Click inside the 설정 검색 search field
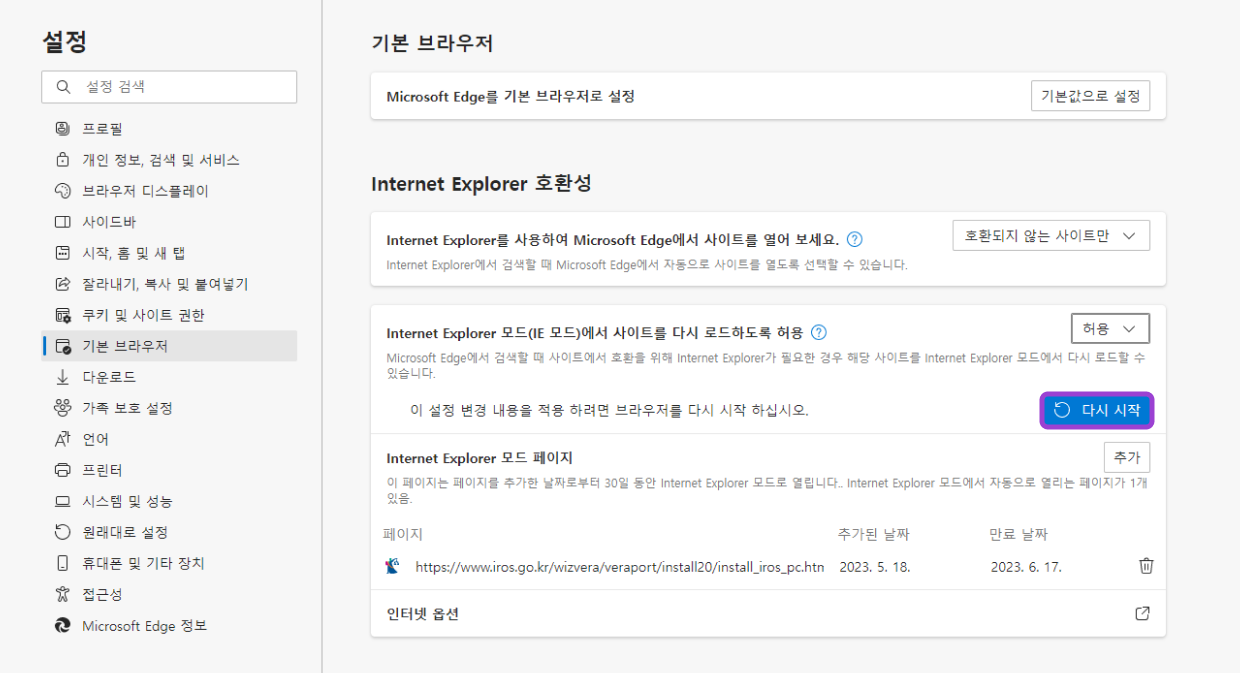Viewport: 1240px width, 673px height. [x=168, y=87]
